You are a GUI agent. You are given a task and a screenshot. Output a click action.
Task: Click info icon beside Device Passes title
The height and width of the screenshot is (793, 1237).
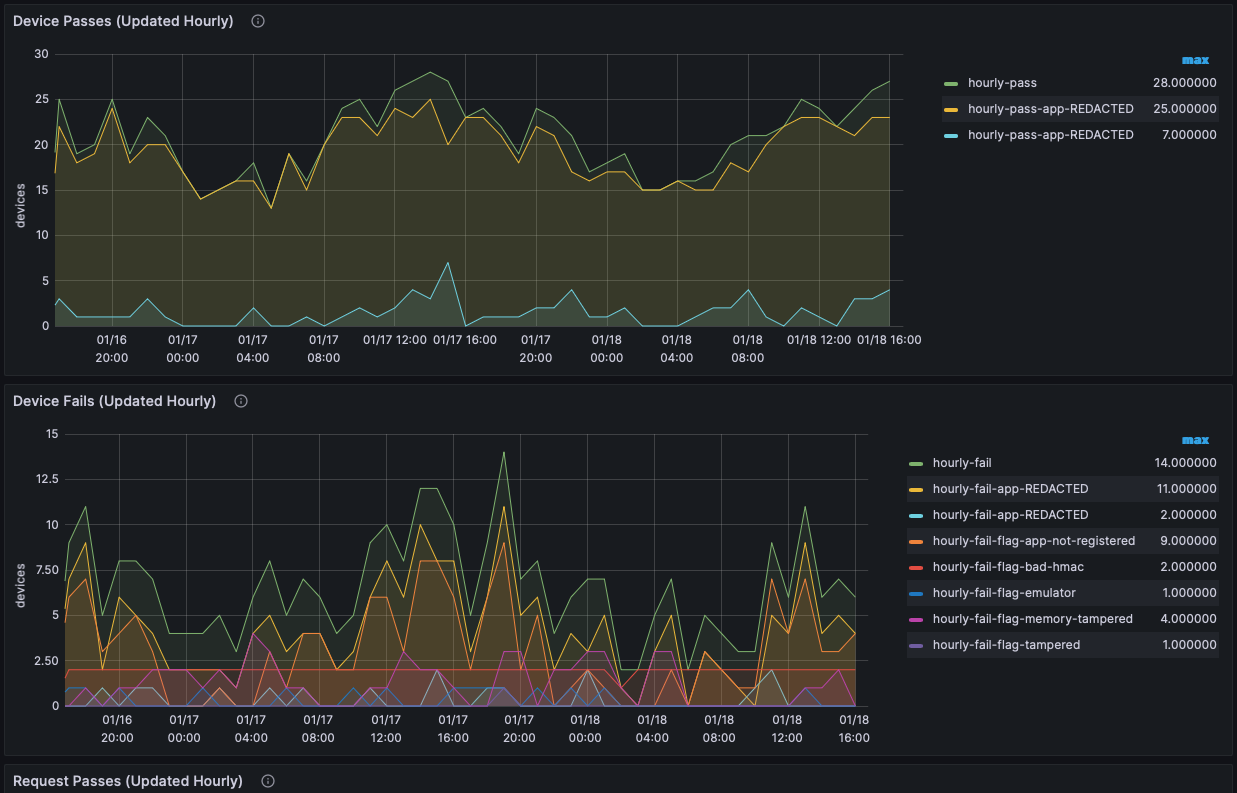[x=258, y=21]
